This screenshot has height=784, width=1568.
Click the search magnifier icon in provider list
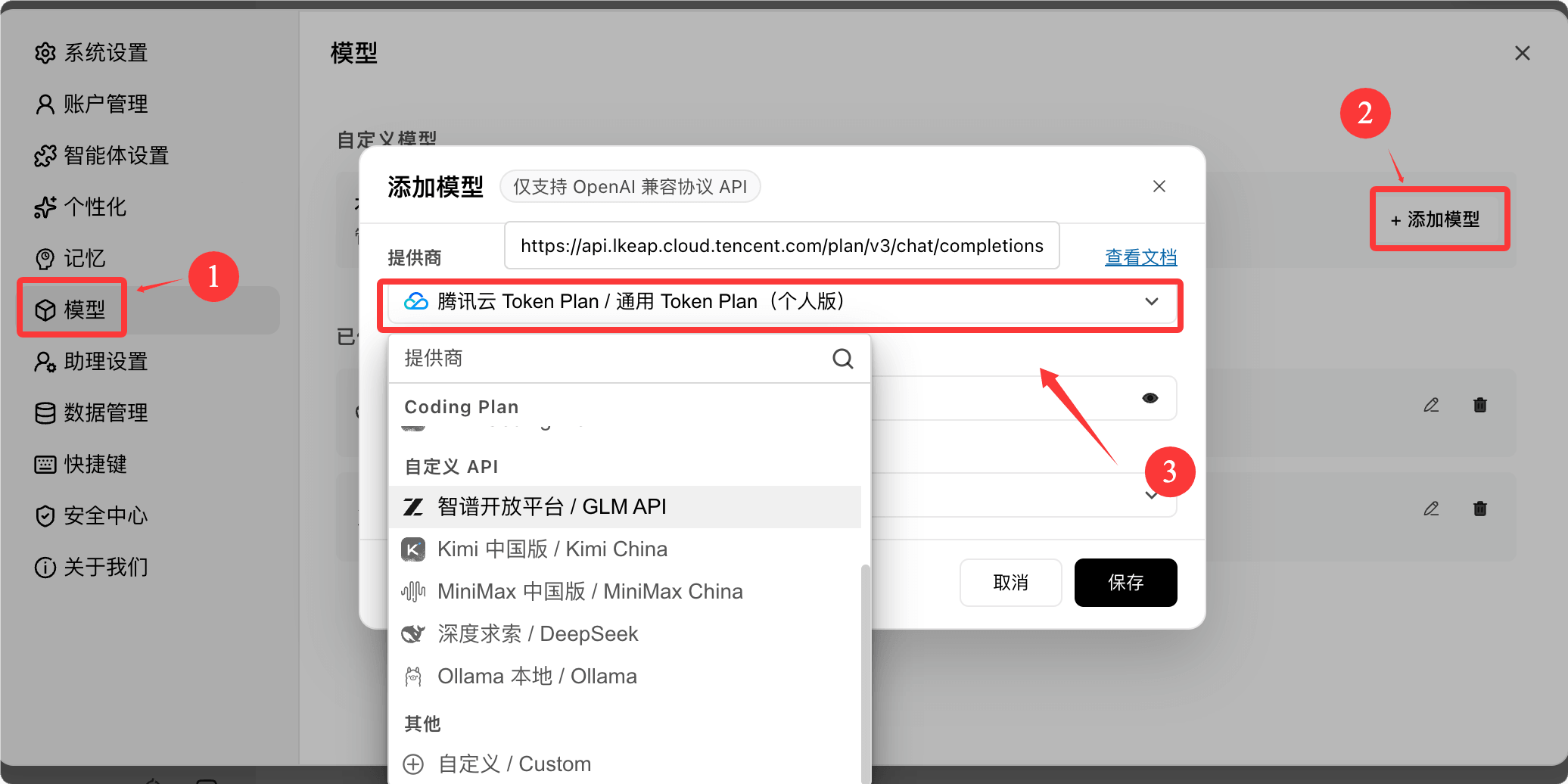843,359
